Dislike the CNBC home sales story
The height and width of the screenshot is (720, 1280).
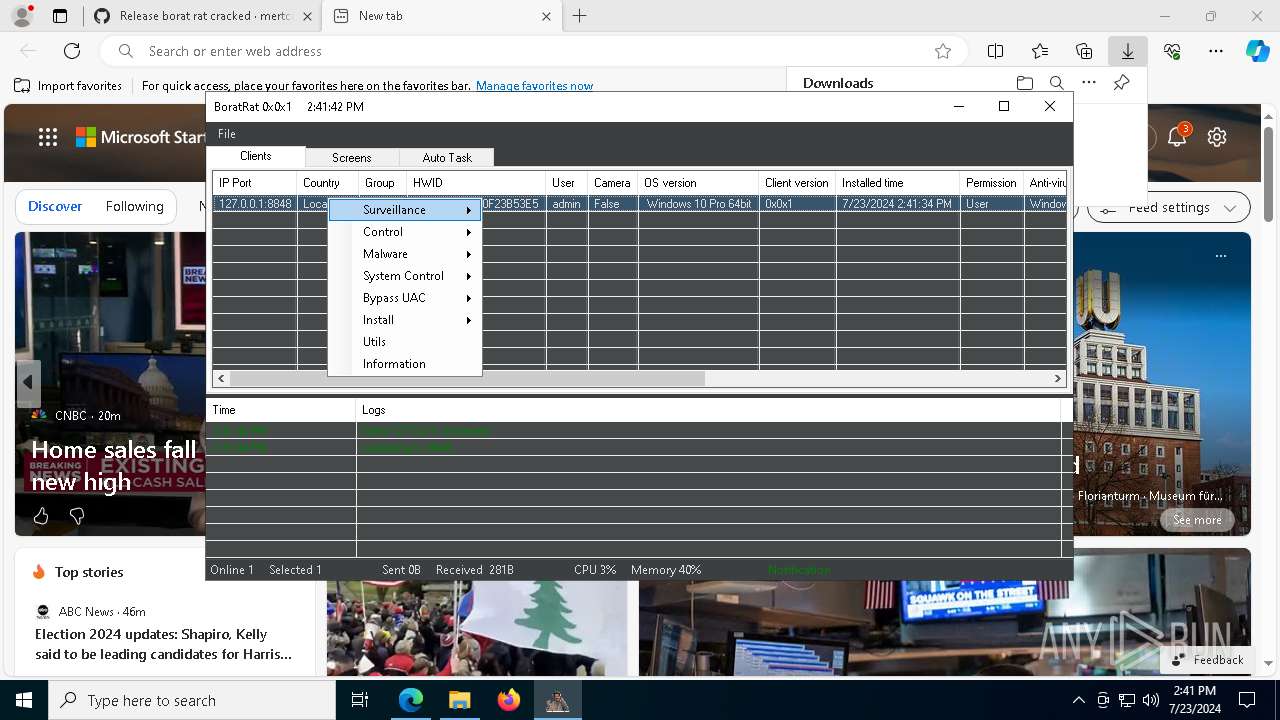pyautogui.click(x=77, y=516)
